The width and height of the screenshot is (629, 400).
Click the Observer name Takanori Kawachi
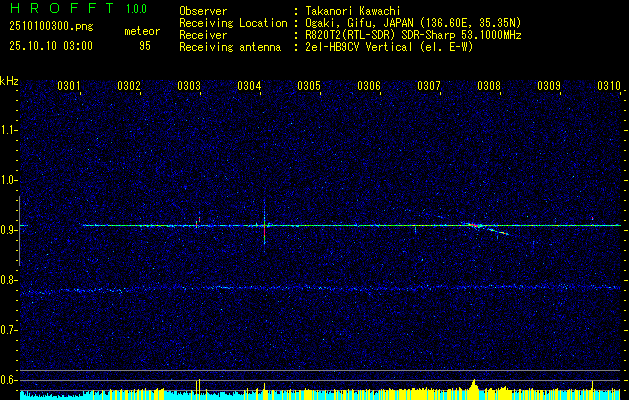tap(352, 11)
